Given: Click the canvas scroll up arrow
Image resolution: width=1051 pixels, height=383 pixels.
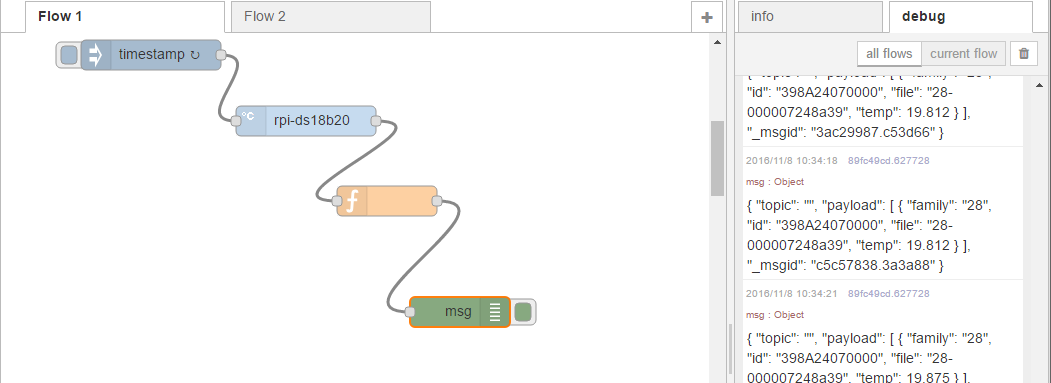Looking at the screenshot, I should [717, 42].
